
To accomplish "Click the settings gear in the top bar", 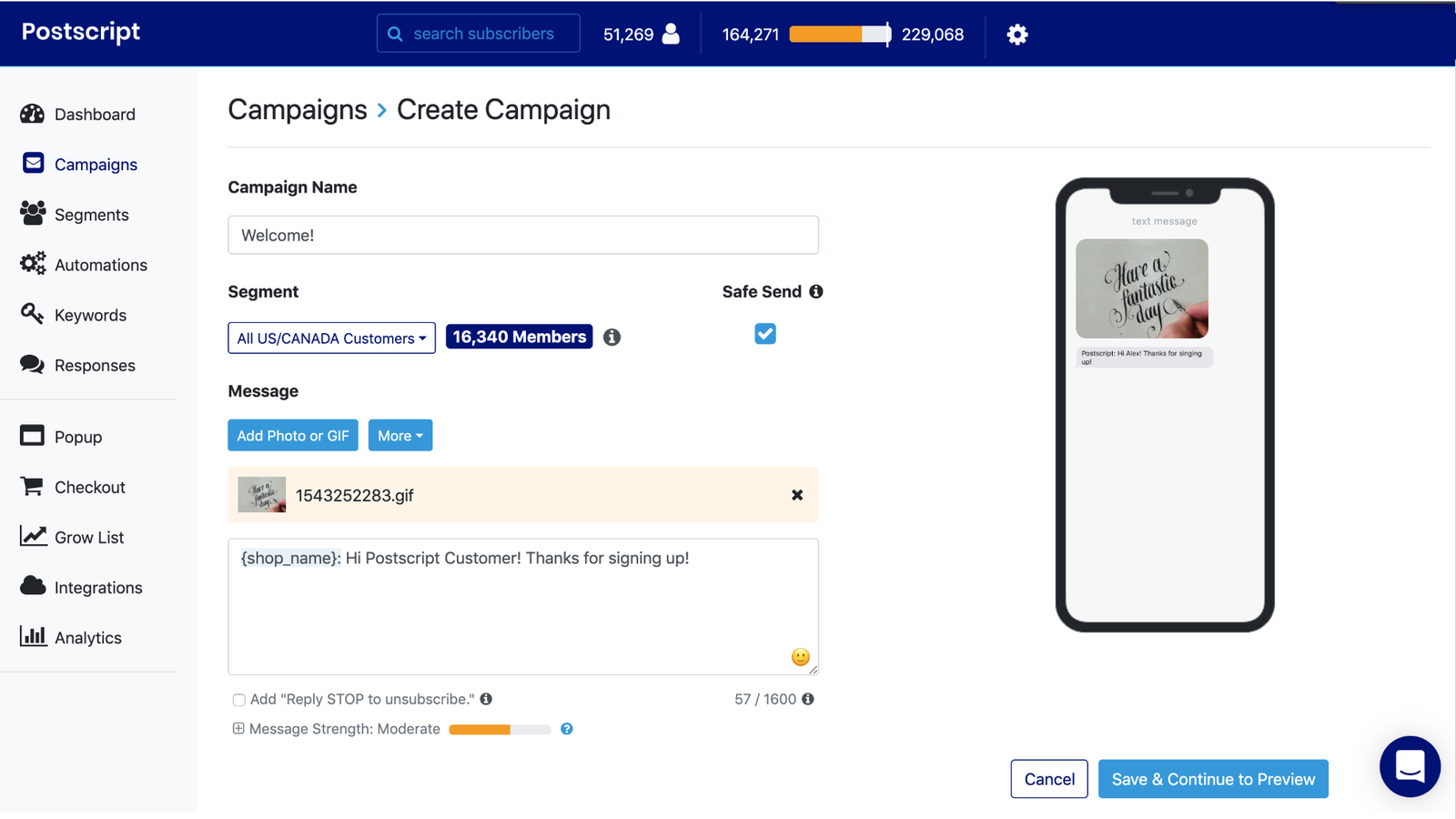I will point(1016,34).
